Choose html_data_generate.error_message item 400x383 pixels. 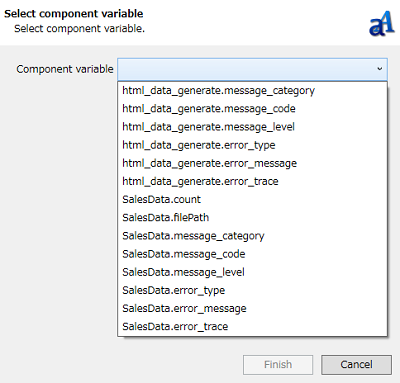click(x=252, y=163)
